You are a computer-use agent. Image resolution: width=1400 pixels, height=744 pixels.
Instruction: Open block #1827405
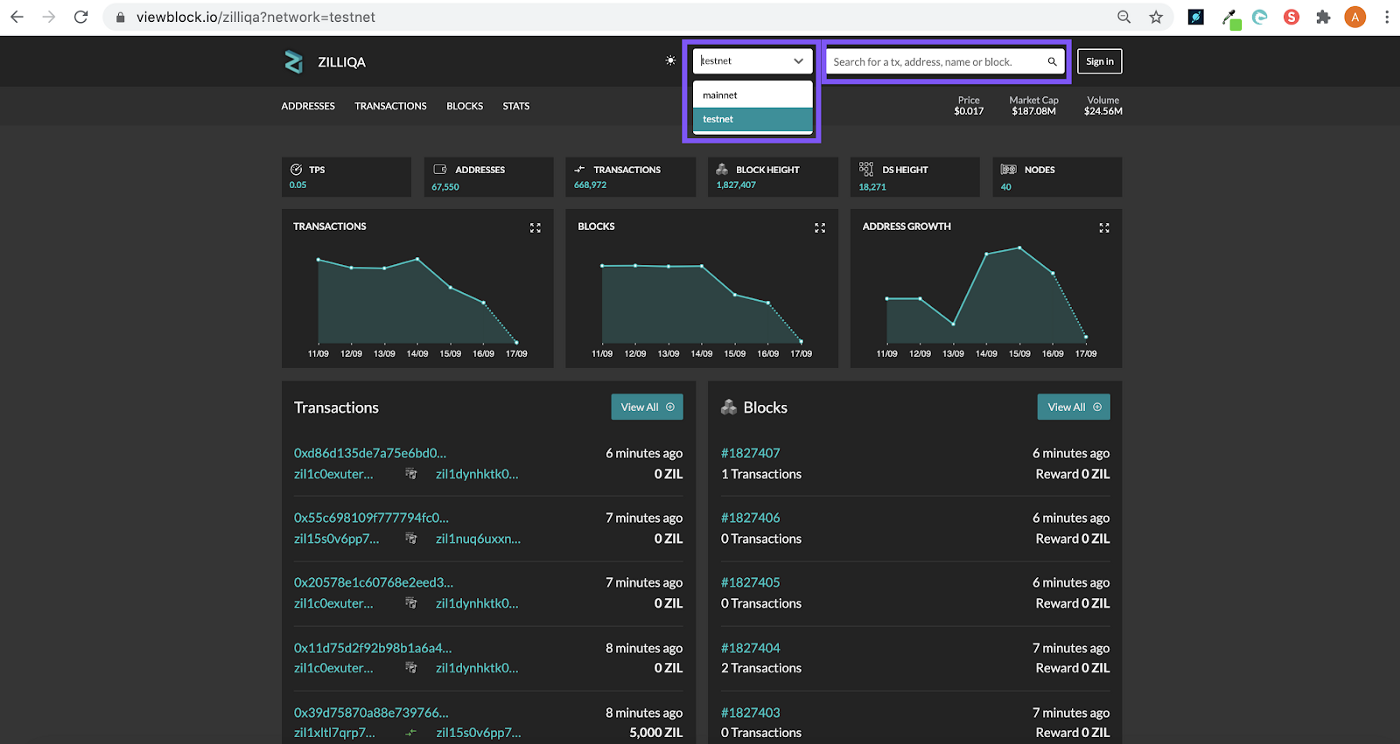[x=750, y=583]
